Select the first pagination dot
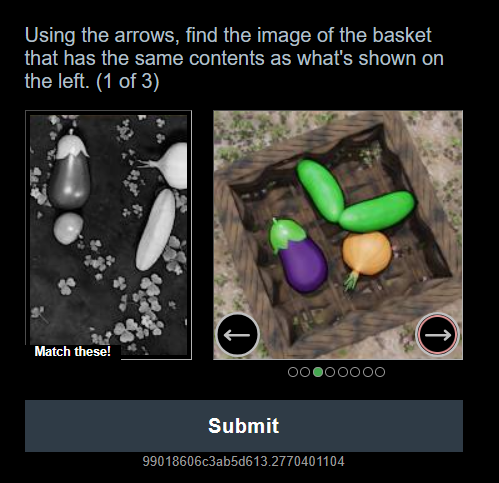This screenshot has height=483, width=499. 293,372
